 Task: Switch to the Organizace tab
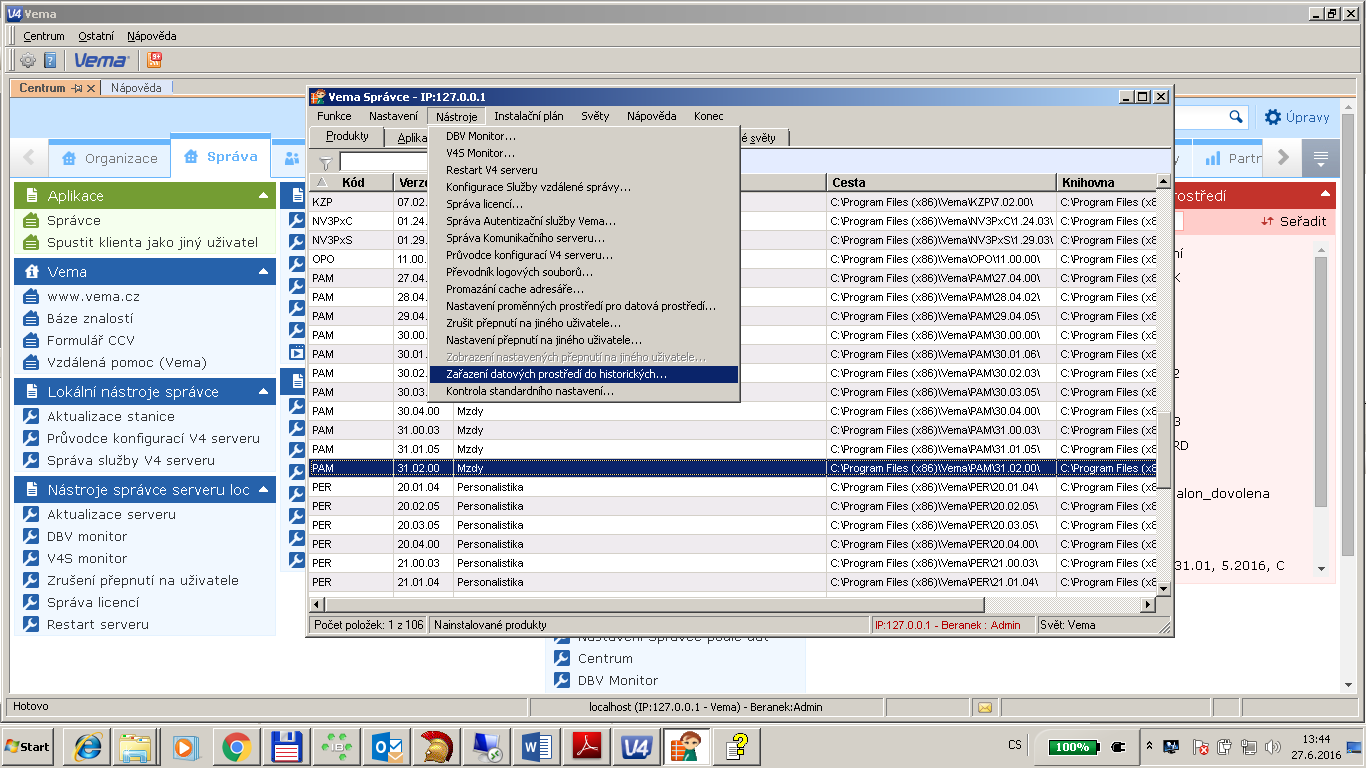[109, 158]
